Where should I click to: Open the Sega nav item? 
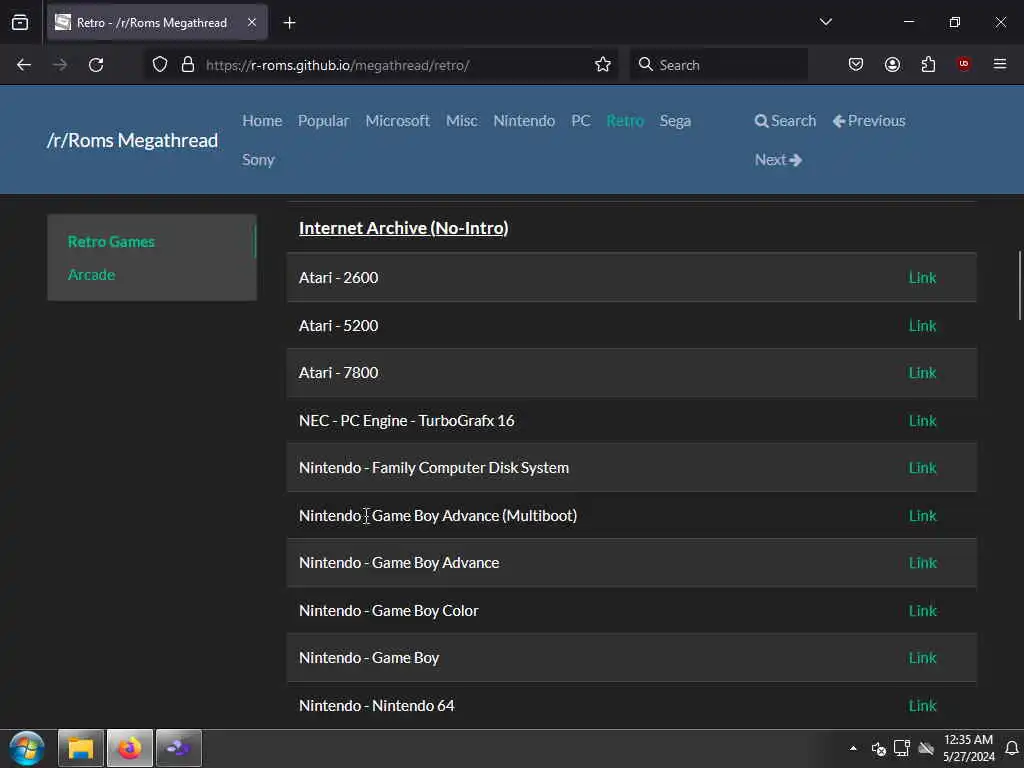pyautogui.click(x=675, y=121)
